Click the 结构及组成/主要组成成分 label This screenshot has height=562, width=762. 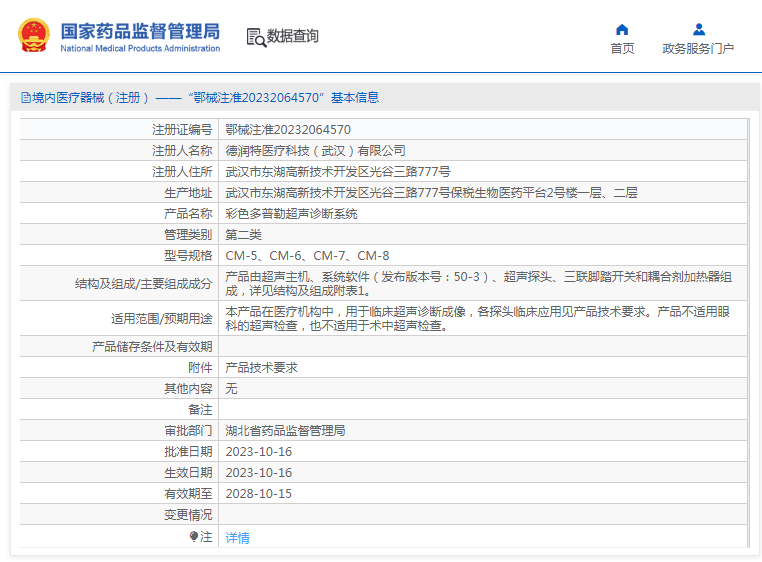point(144,284)
